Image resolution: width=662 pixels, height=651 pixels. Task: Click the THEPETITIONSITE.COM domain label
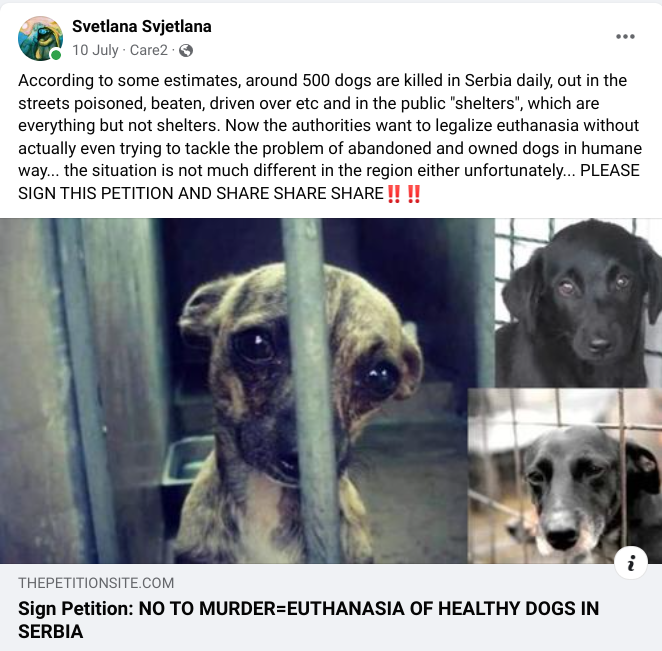point(96,583)
